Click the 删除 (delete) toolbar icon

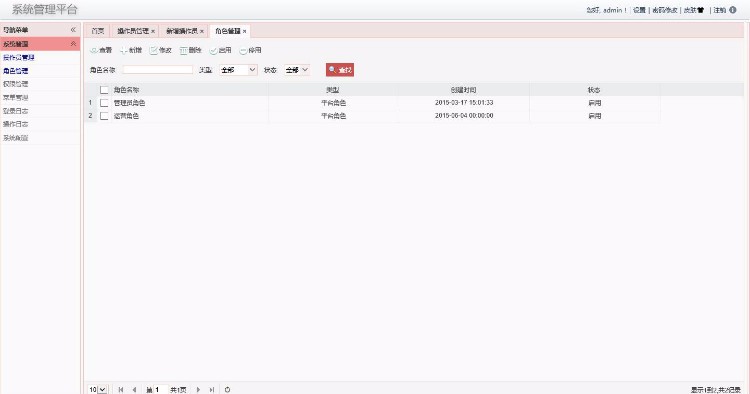(x=183, y=50)
